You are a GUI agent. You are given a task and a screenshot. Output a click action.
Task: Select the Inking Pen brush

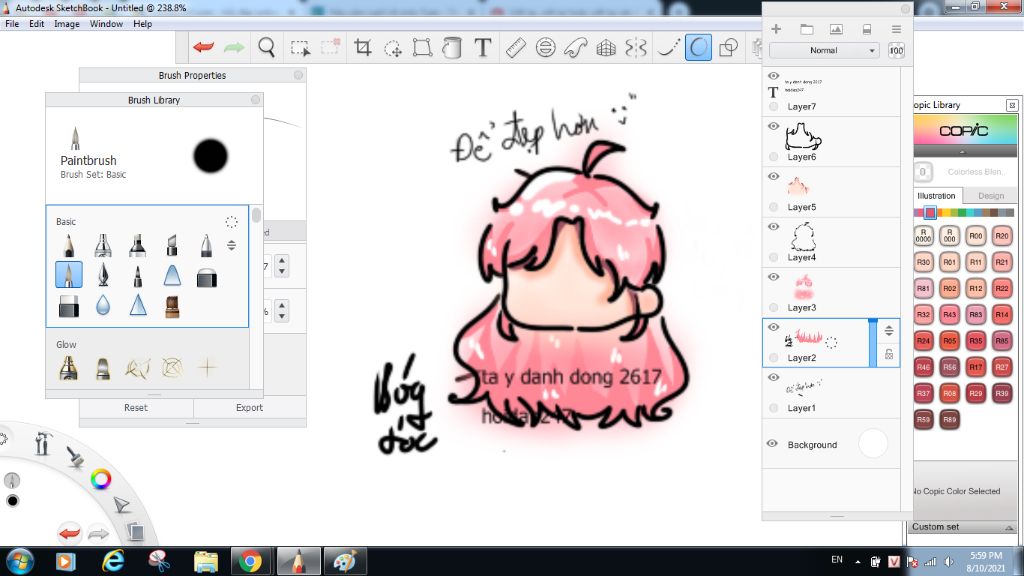103,275
